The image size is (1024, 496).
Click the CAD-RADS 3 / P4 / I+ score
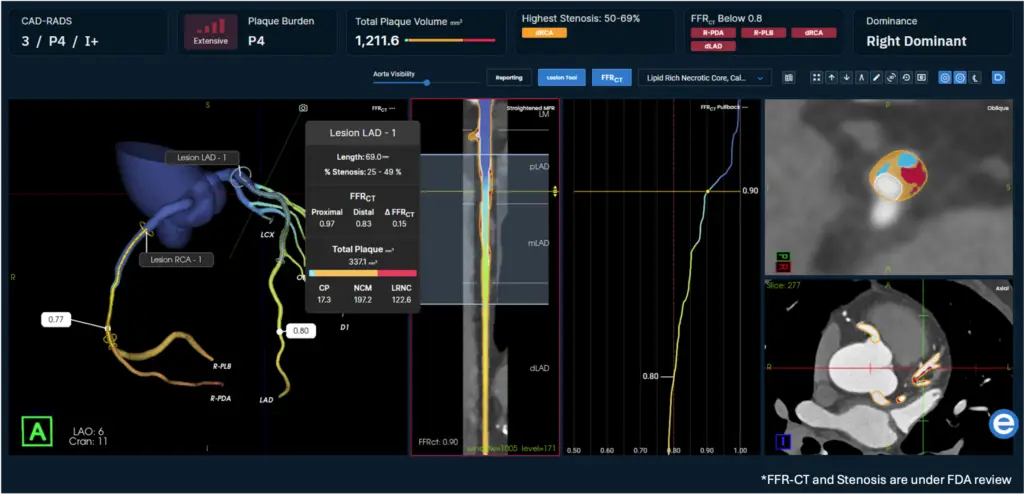pyautogui.click(x=59, y=42)
